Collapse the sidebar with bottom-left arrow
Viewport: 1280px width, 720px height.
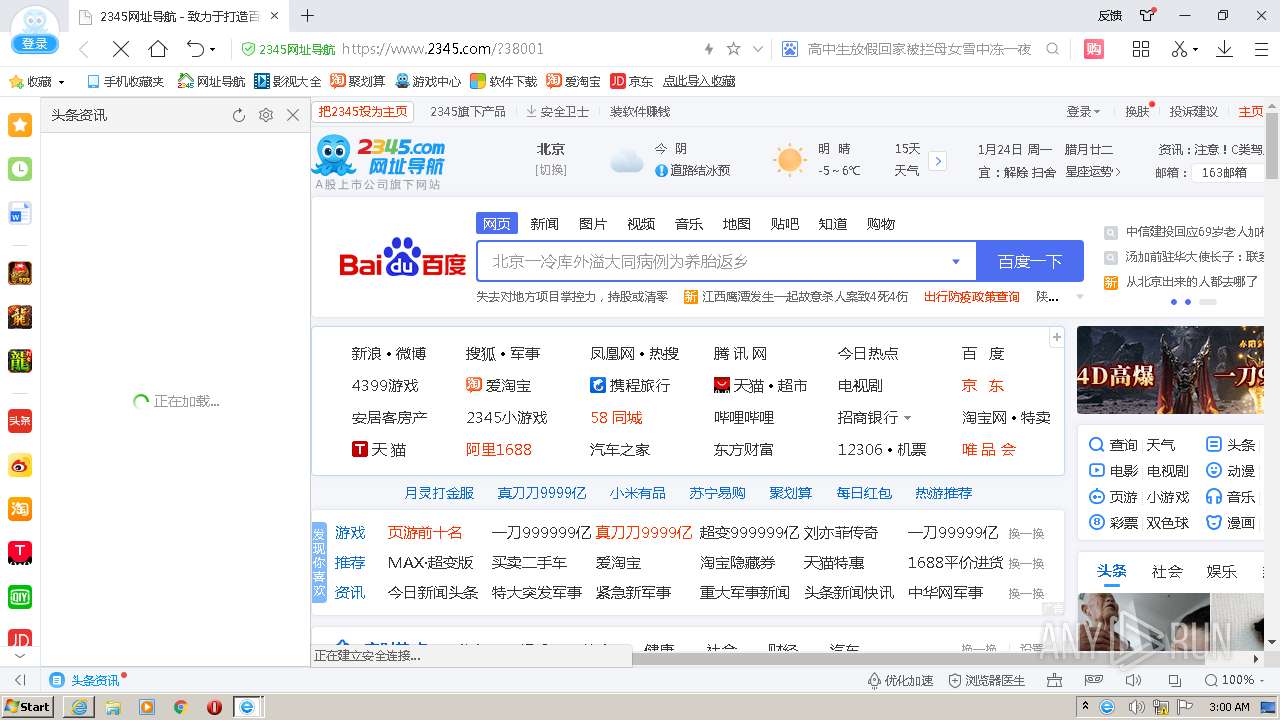click(x=20, y=680)
